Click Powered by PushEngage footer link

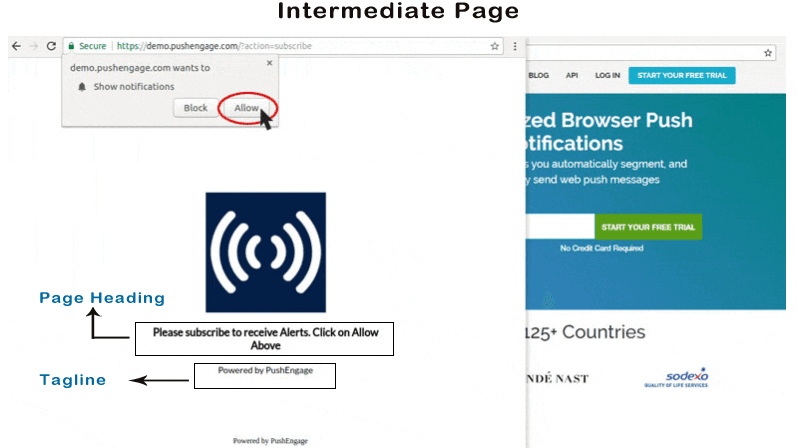tap(270, 441)
